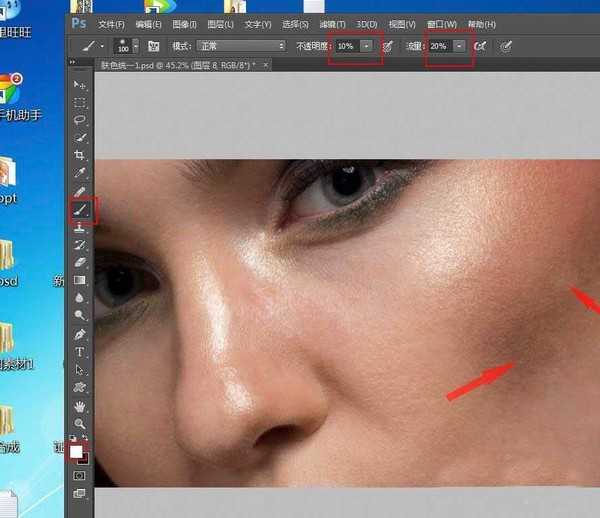Select the 肤色统一1.psd document tab
The image size is (600, 518).
point(175,64)
